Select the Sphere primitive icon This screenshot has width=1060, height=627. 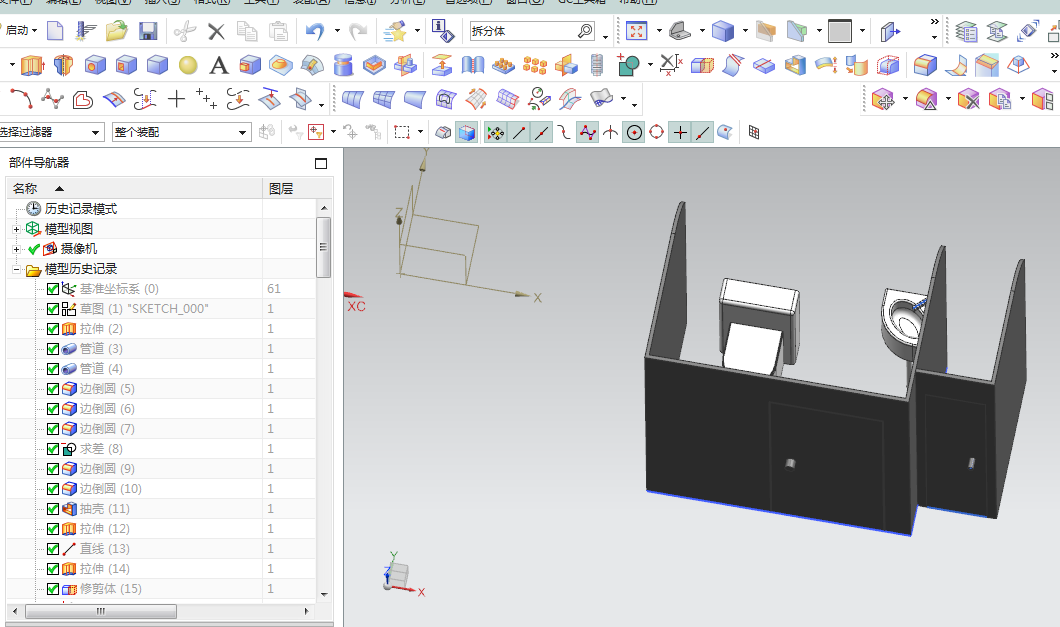click(188, 66)
